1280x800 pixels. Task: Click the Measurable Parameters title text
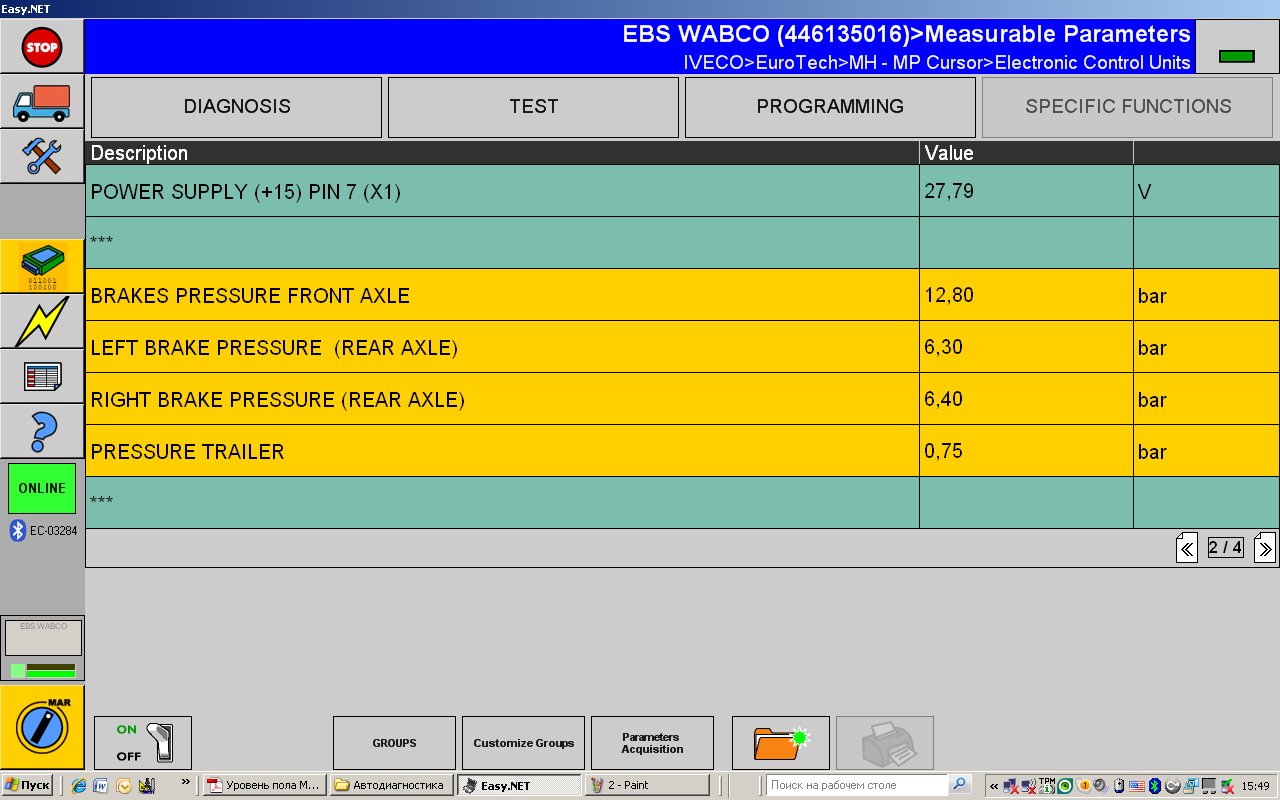[1058, 34]
